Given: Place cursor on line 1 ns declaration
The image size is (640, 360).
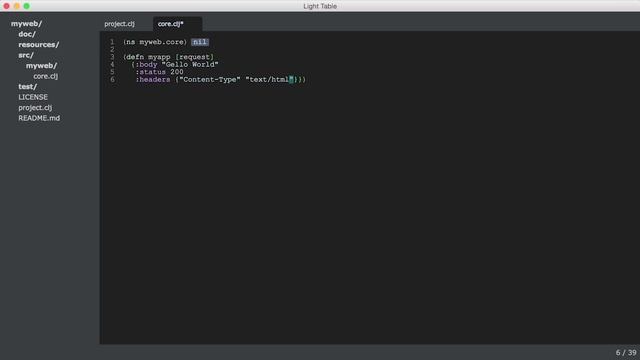Looking at the screenshot, I should click(x=155, y=42).
